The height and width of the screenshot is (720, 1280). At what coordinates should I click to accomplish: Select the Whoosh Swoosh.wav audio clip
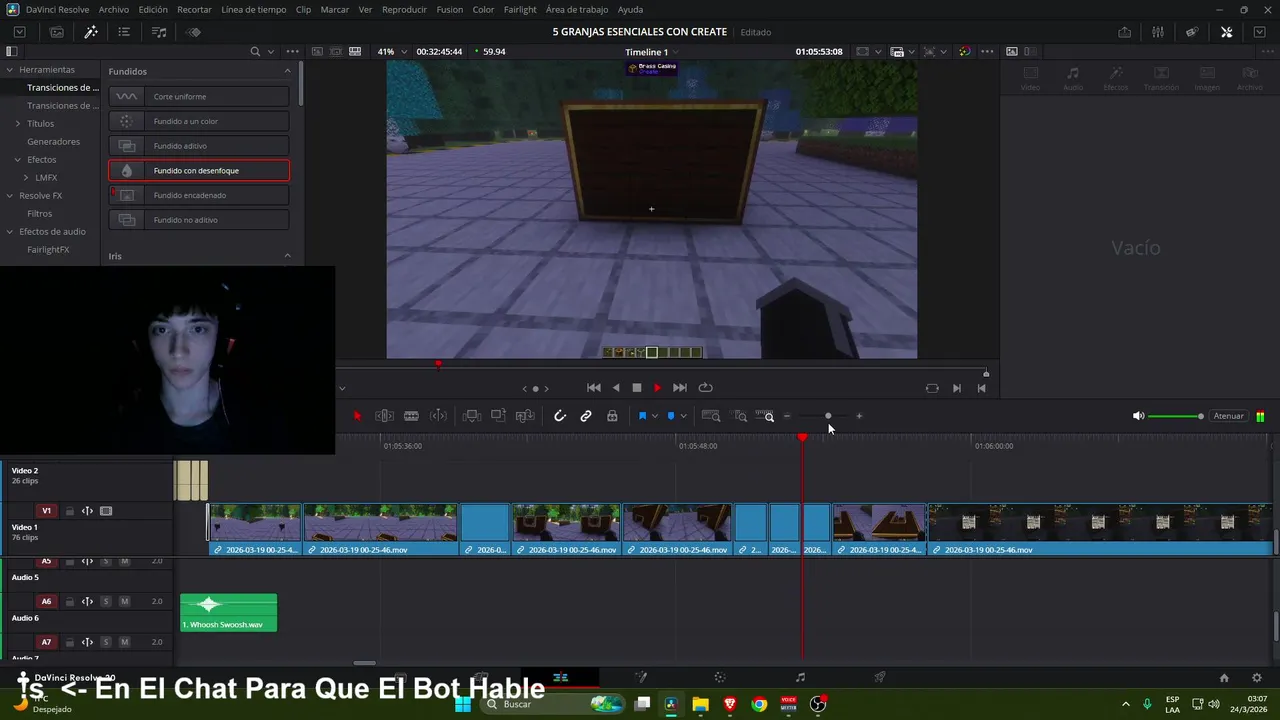pyautogui.click(x=228, y=613)
